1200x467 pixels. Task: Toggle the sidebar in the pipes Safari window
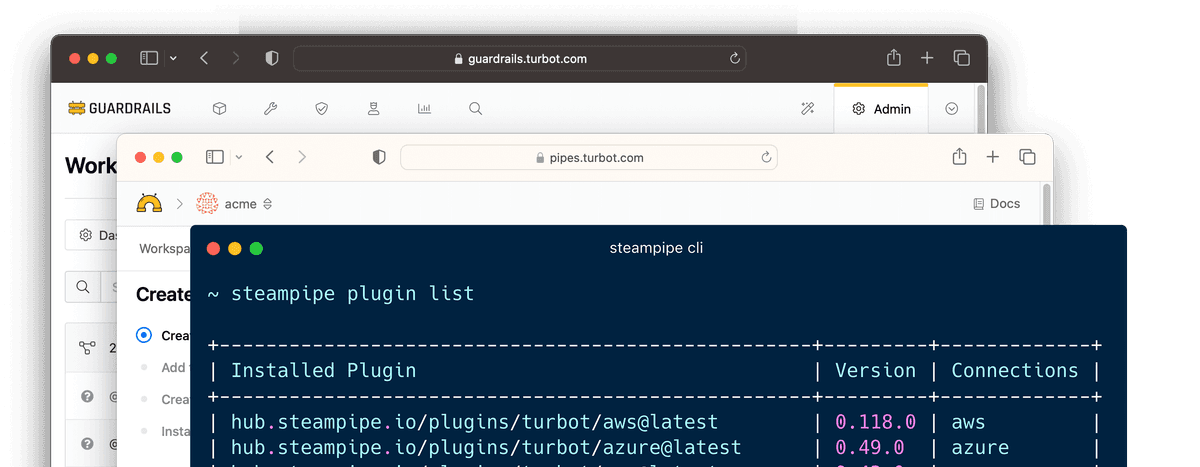215,157
